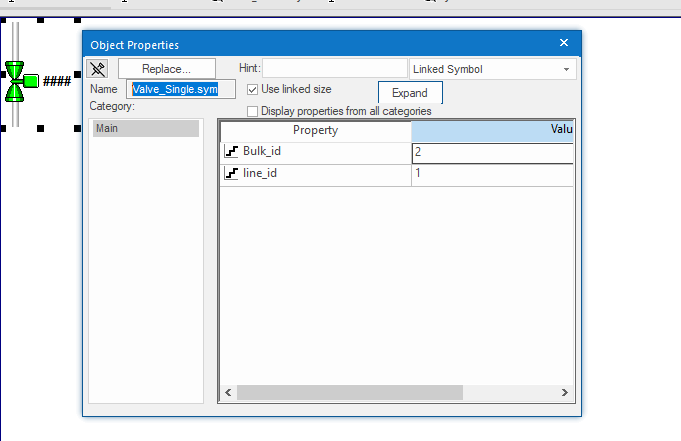Click the pin icon in Object Properties

[x=97, y=69]
